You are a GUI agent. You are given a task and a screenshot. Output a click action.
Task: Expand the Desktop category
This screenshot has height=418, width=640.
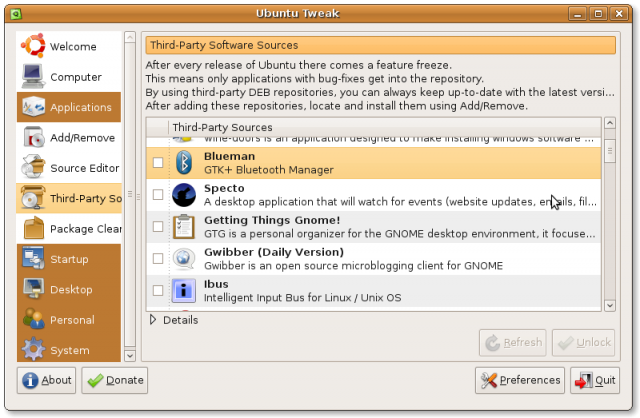[x=69, y=289]
